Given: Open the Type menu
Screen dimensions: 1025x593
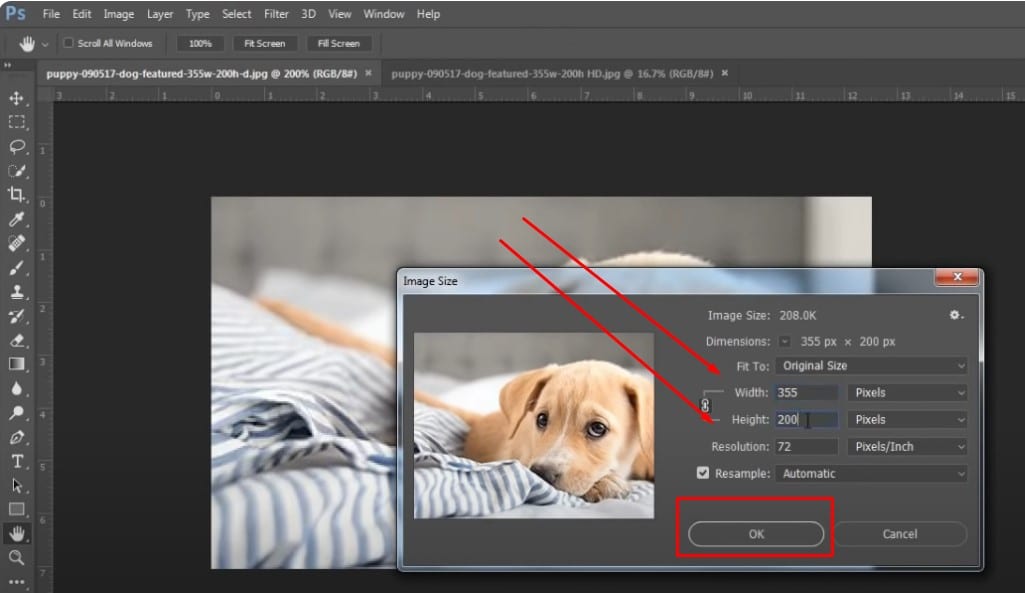Looking at the screenshot, I should pyautogui.click(x=197, y=14).
